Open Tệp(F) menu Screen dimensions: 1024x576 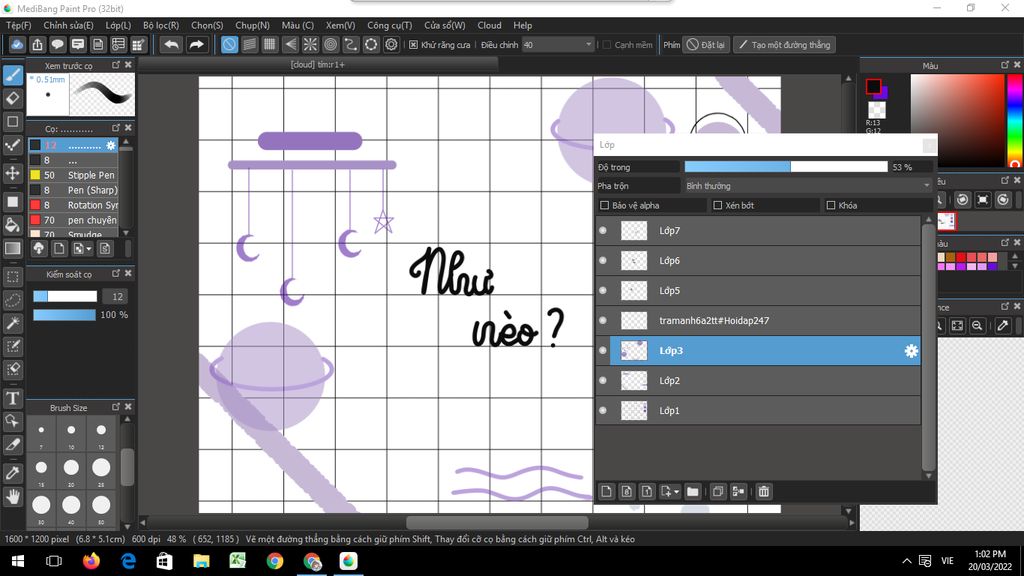18,25
